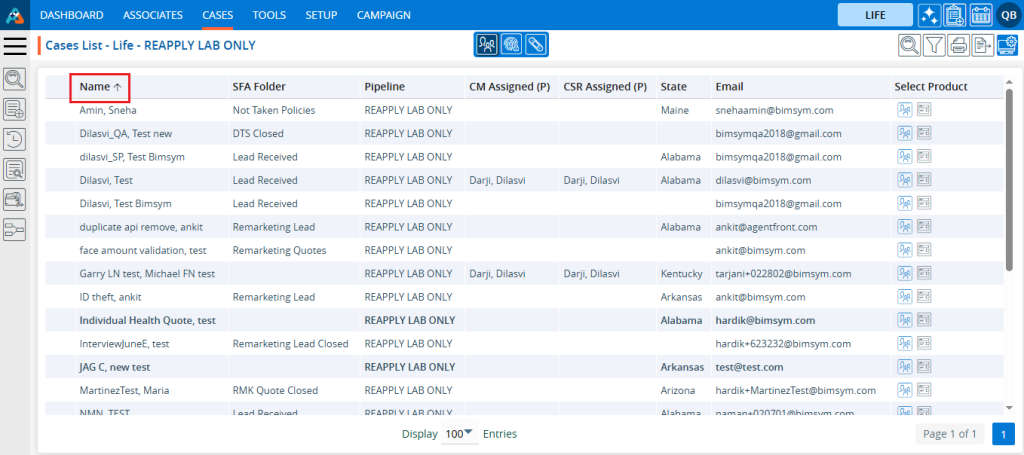Open the CASES menu tab
The height and width of the screenshot is (455, 1024).
click(x=217, y=15)
